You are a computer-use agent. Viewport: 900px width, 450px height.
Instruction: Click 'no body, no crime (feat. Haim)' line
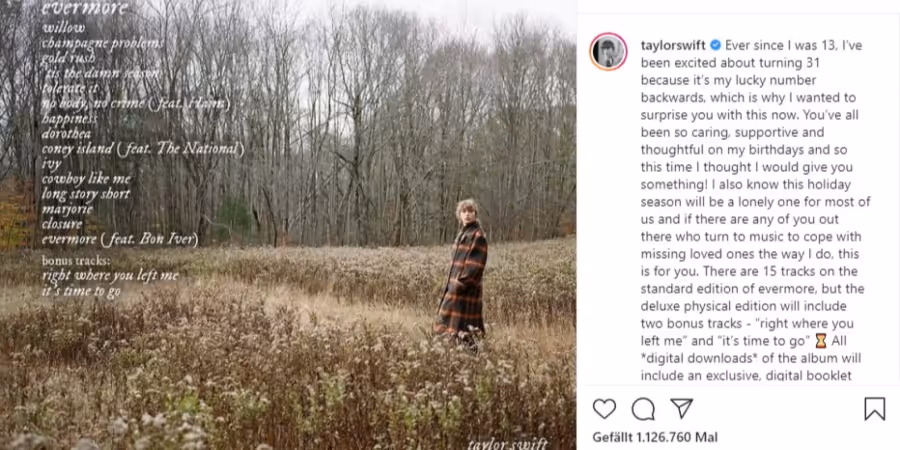136,104
